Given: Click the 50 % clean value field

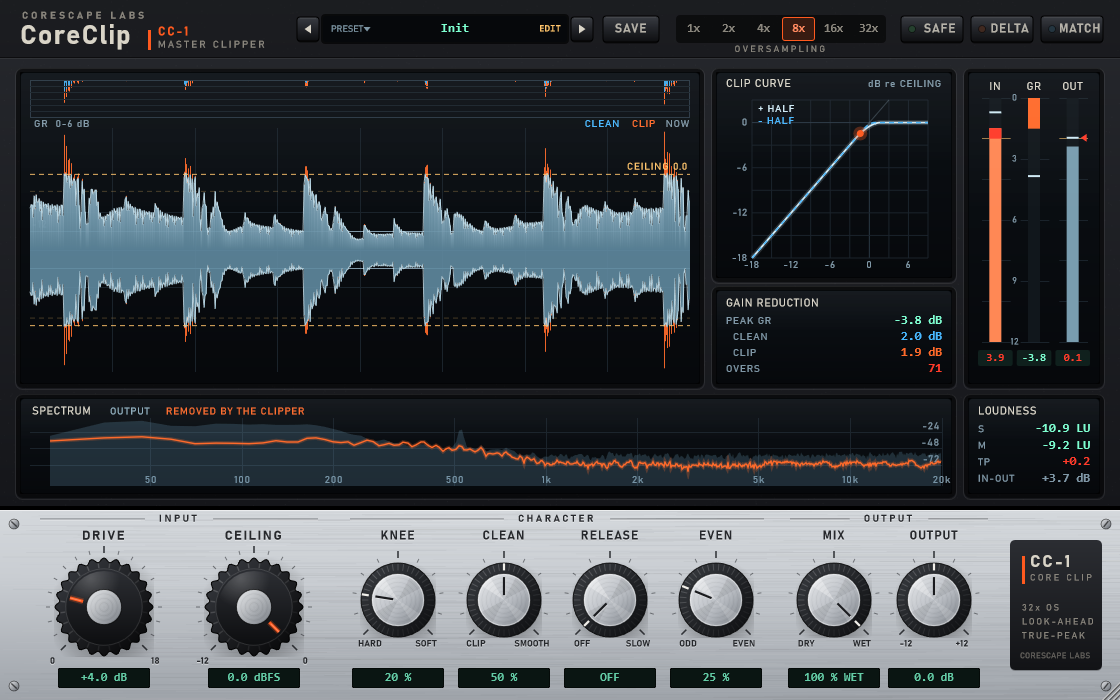Looking at the screenshot, I should [x=504, y=677].
